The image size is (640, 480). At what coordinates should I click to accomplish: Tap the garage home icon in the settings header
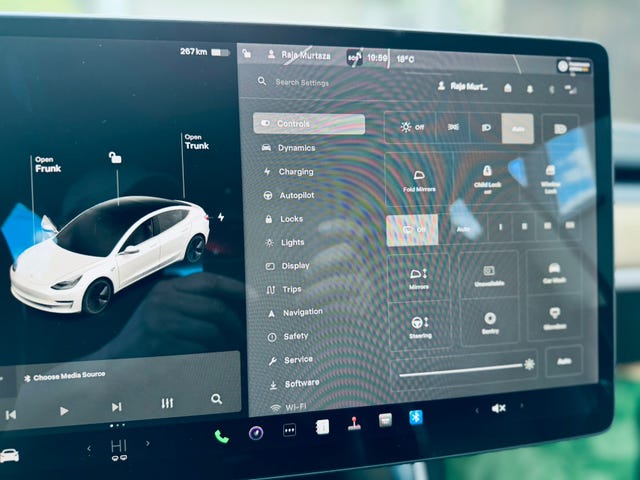click(x=508, y=88)
